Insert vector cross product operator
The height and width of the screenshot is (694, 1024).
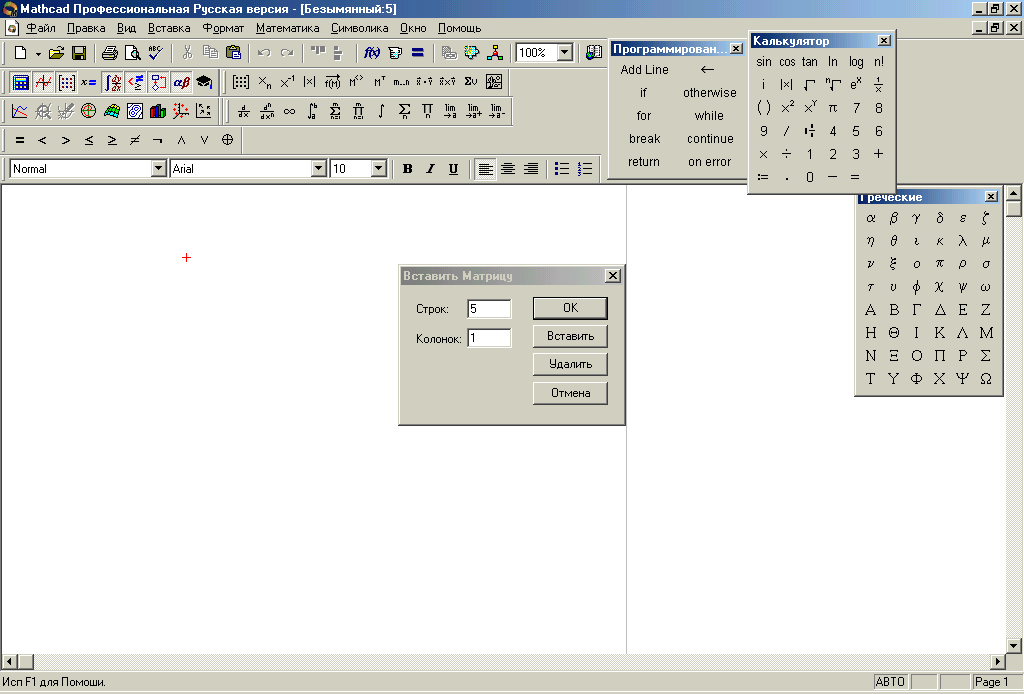447,82
